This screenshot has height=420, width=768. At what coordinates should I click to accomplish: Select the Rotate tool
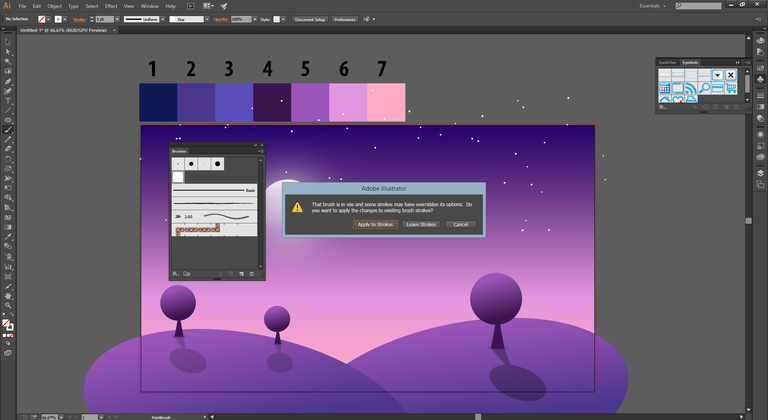tap(8, 159)
